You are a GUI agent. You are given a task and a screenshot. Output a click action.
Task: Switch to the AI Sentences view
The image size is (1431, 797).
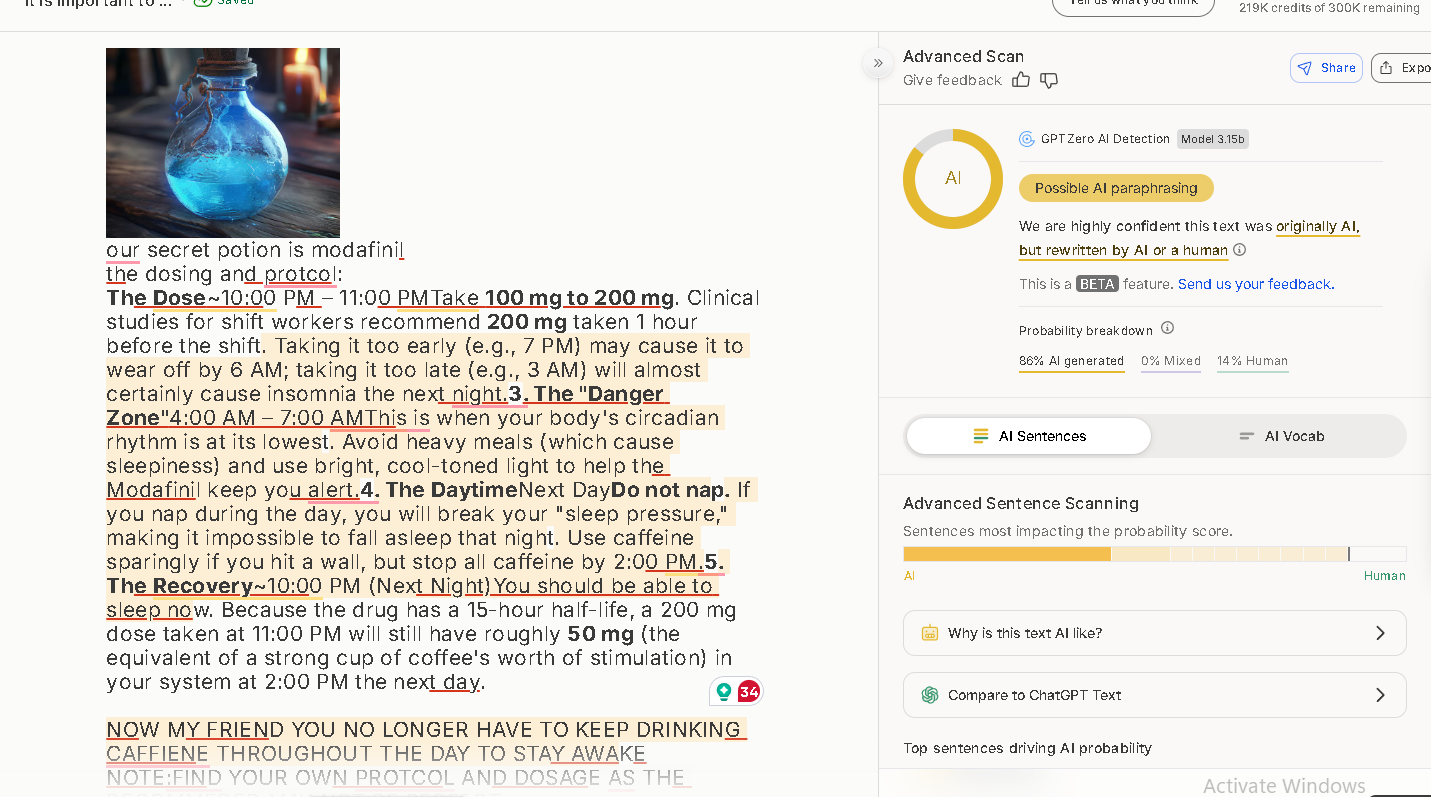(1029, 436)
